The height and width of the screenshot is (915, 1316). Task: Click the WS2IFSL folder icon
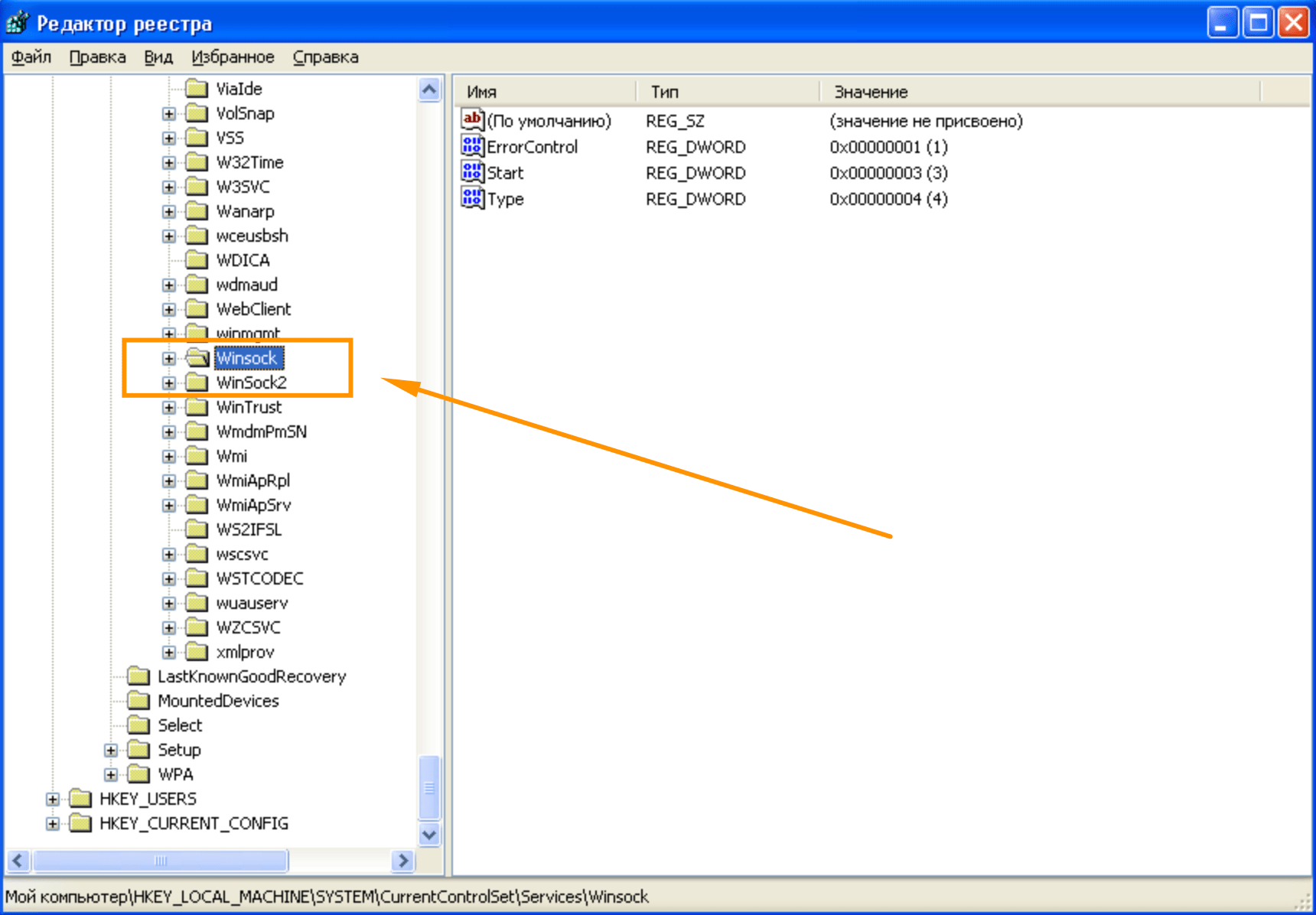197,529
